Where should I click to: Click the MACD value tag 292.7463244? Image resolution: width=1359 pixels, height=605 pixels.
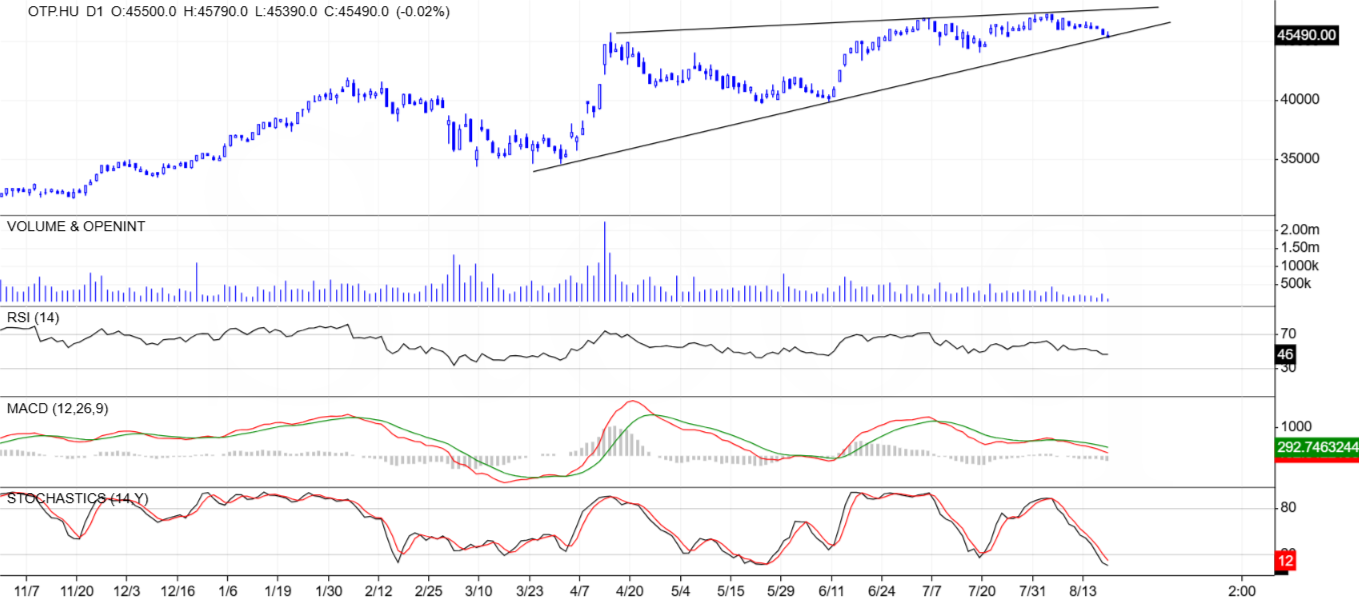pyautogui.click(x=1317, y=450)
